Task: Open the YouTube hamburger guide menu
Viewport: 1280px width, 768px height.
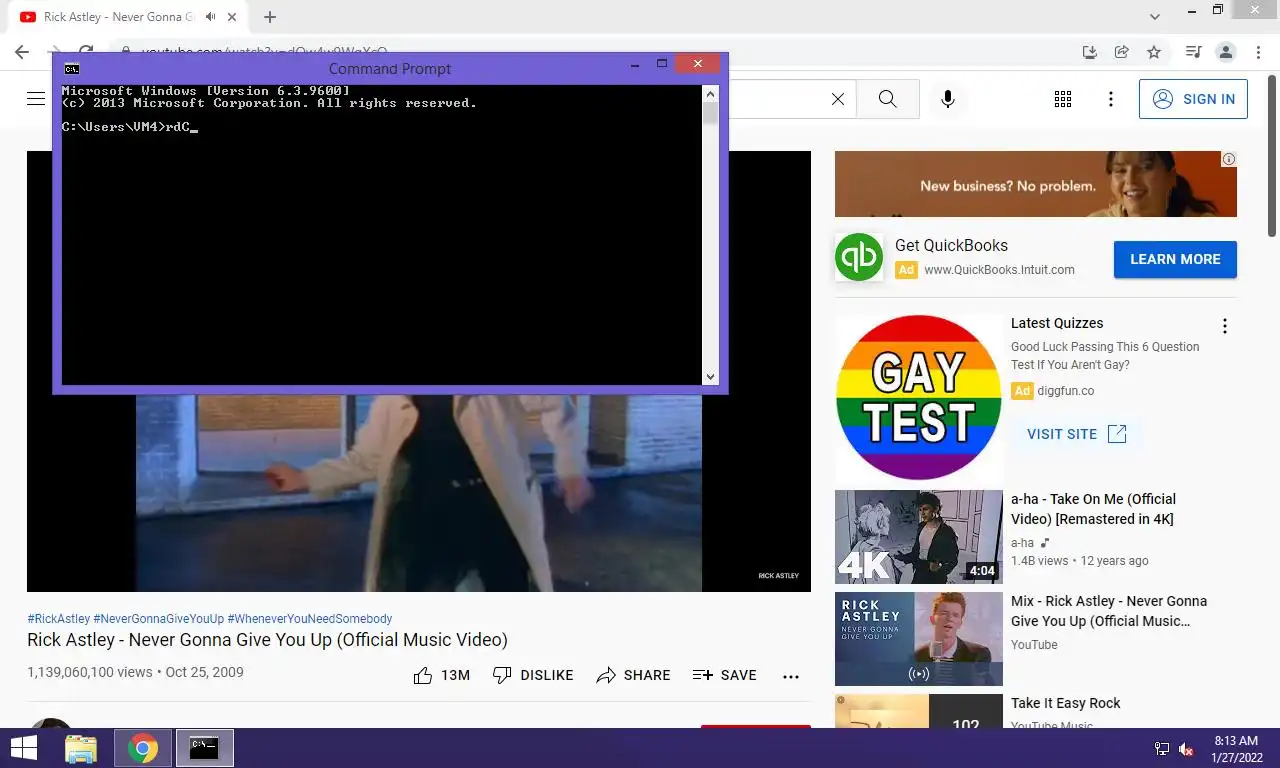Action: pos(36,98)
